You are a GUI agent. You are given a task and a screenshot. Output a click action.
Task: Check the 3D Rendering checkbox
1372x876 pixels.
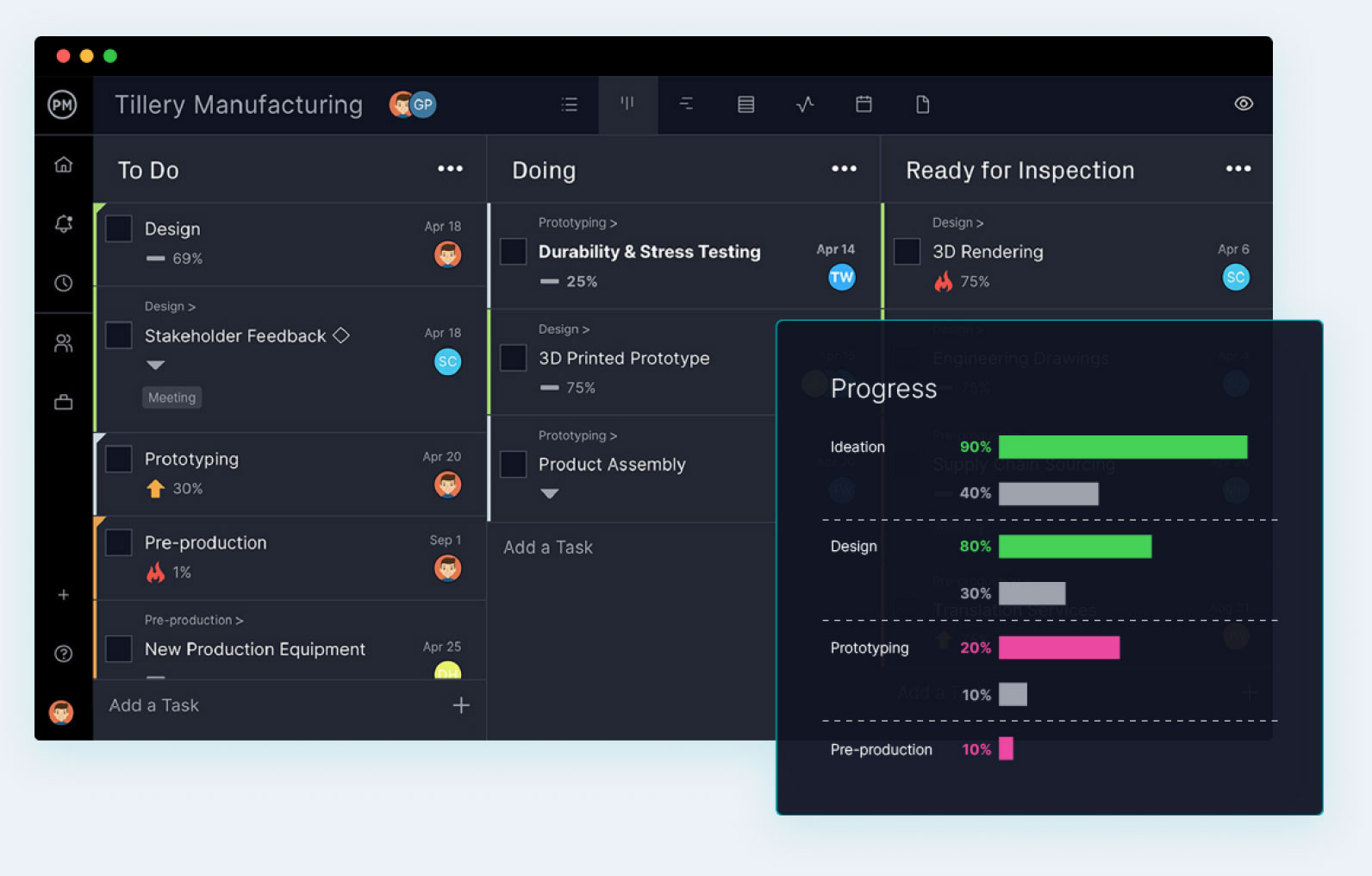click(x=907, y=252)
